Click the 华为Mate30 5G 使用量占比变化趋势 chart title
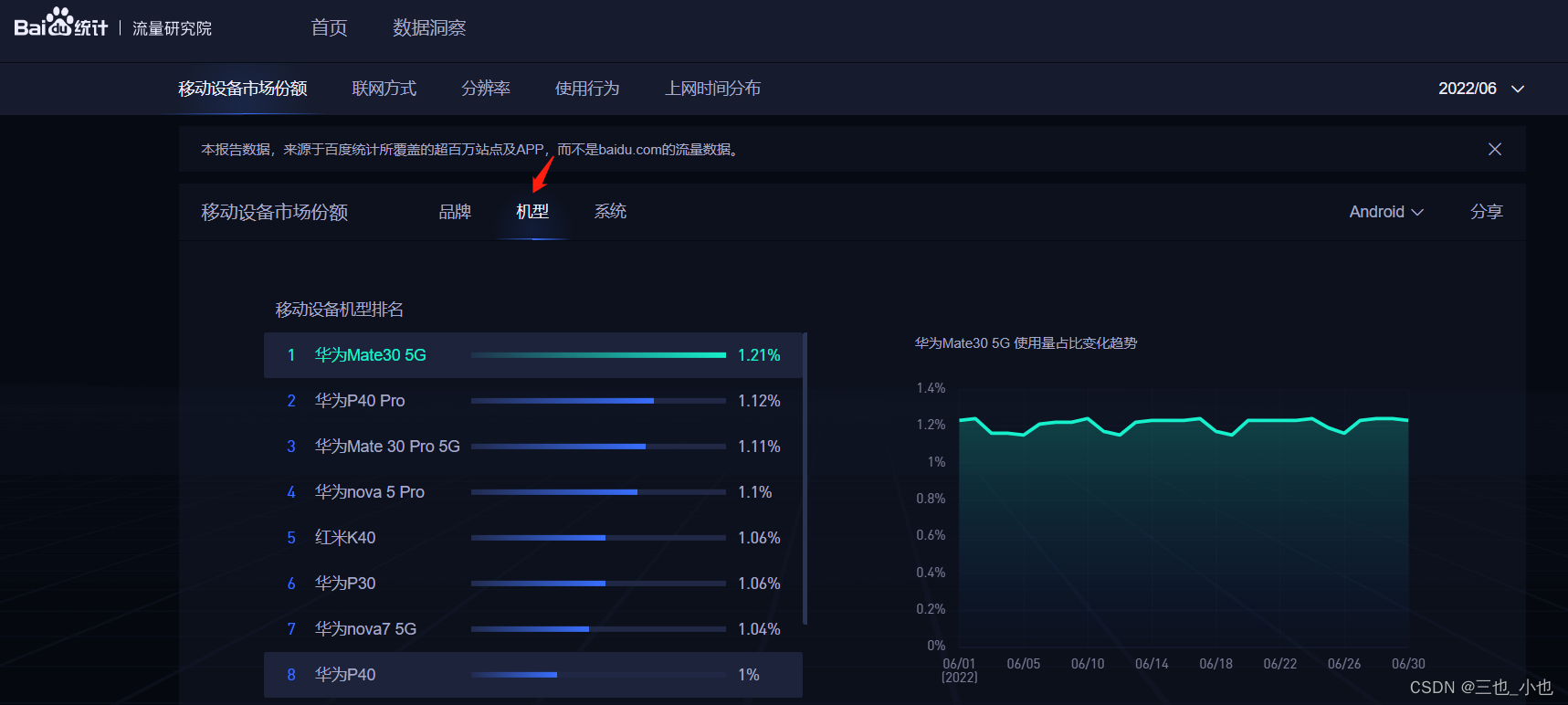This screenshot has width=1568, height=705. tap(1026, 343)
